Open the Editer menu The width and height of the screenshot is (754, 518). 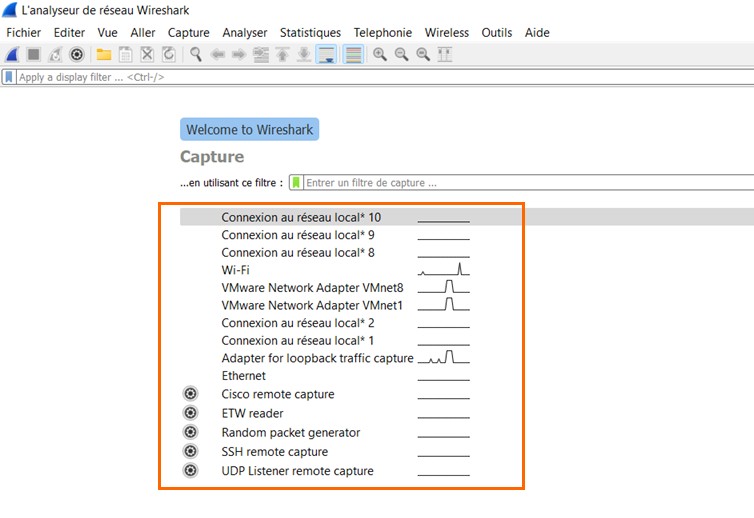pyautogui.click(x=69, y=33)
